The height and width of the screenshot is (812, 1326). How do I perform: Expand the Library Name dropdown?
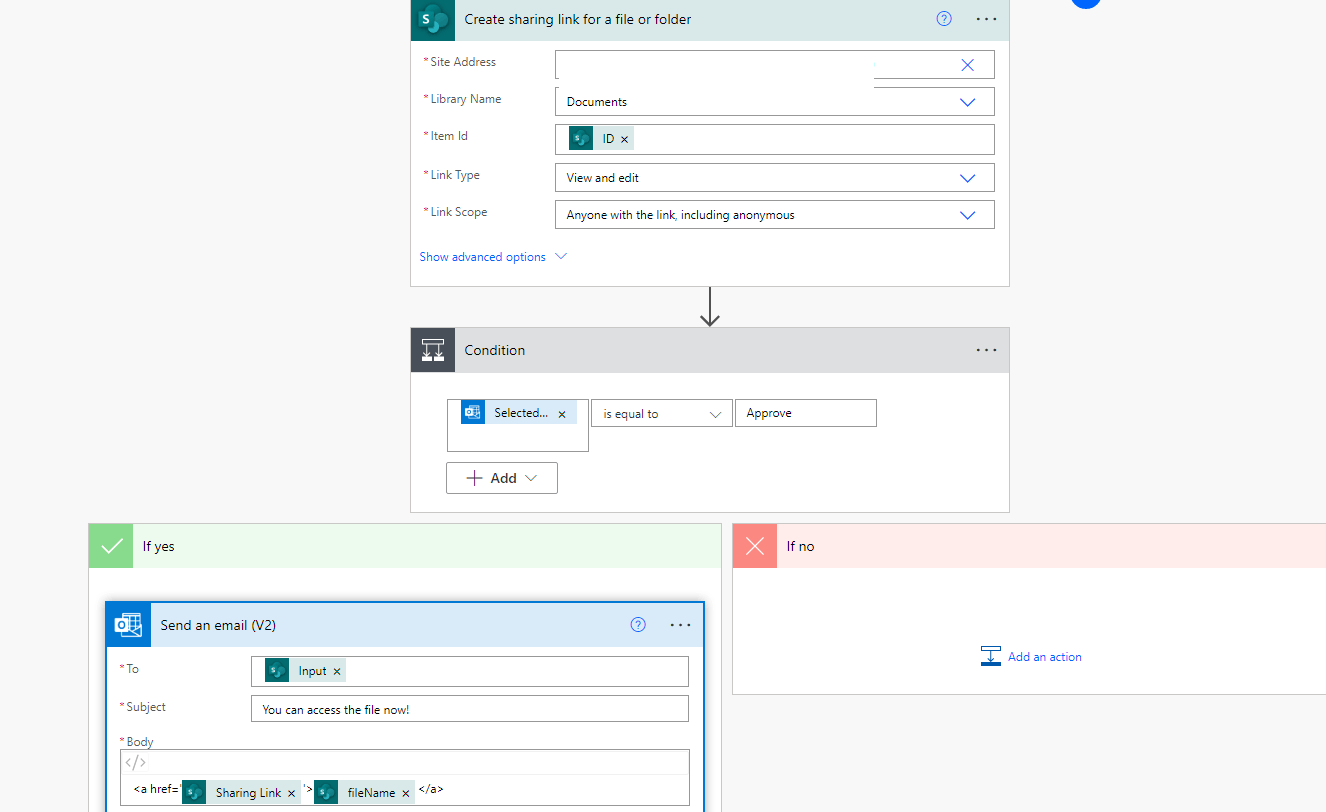[967, 102]
